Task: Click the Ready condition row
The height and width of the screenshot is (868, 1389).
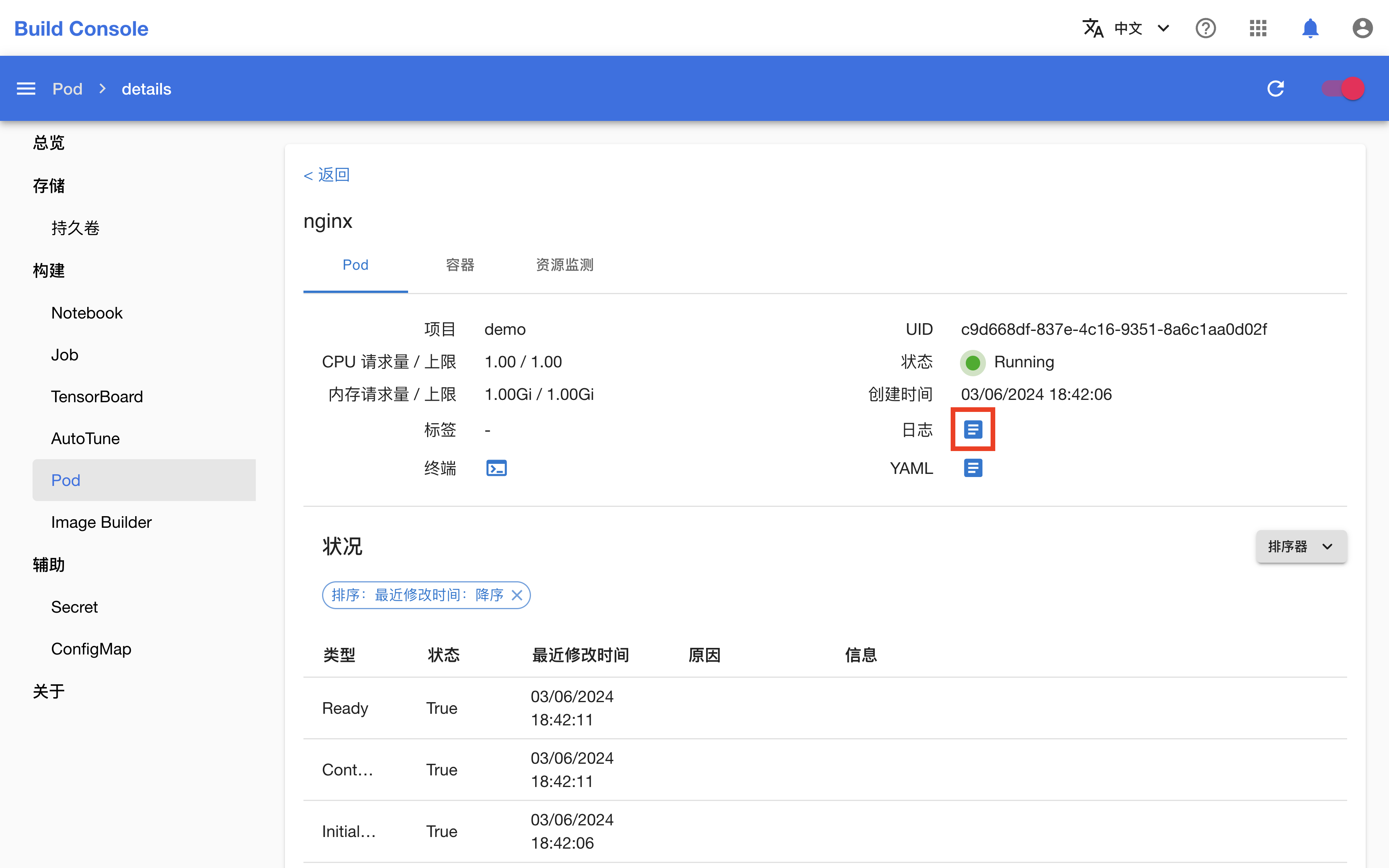Action: pos(825,708)
